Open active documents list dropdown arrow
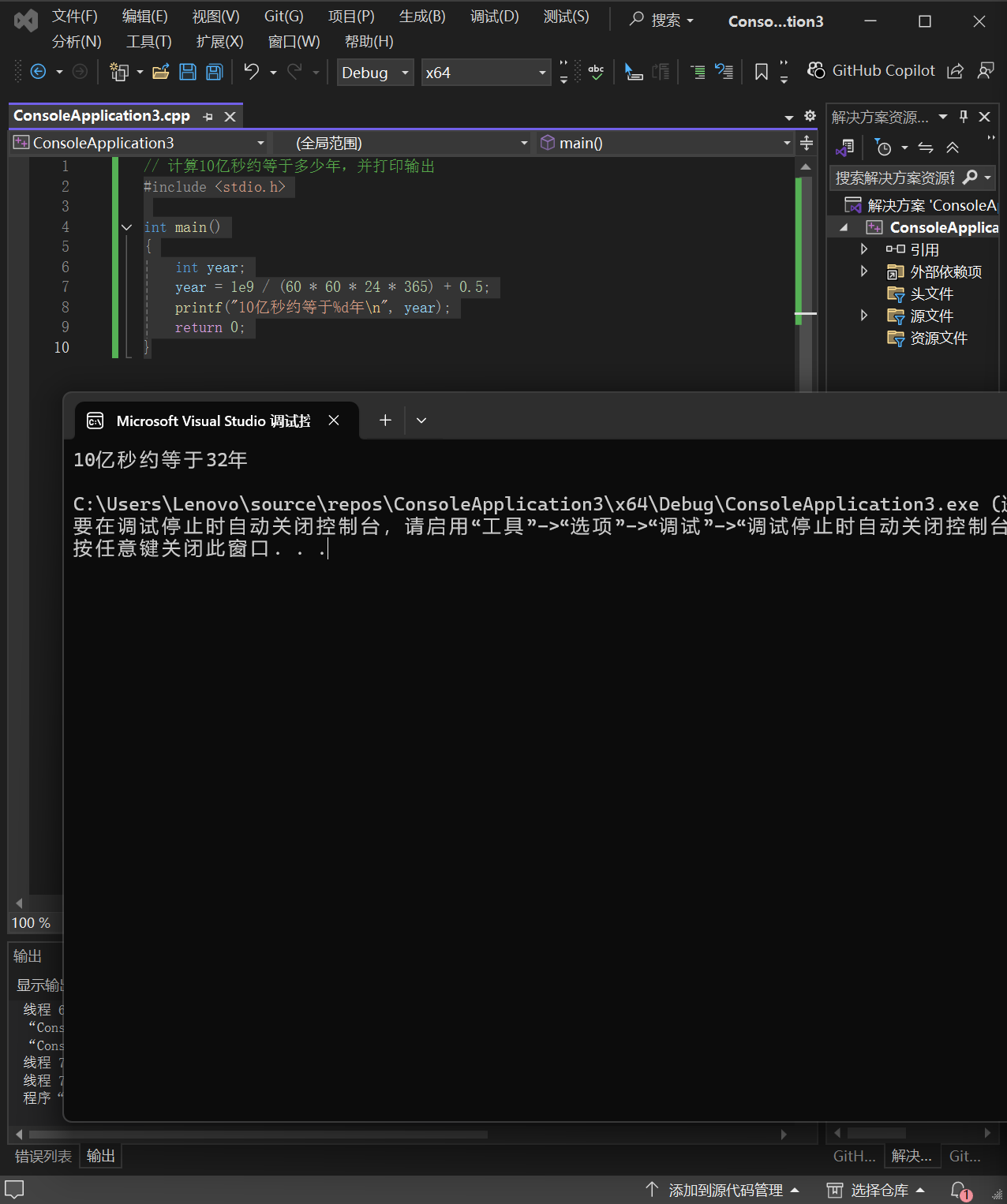Screen dimensions: 1007x1204 pyautogui.click(x=789, y=118)
